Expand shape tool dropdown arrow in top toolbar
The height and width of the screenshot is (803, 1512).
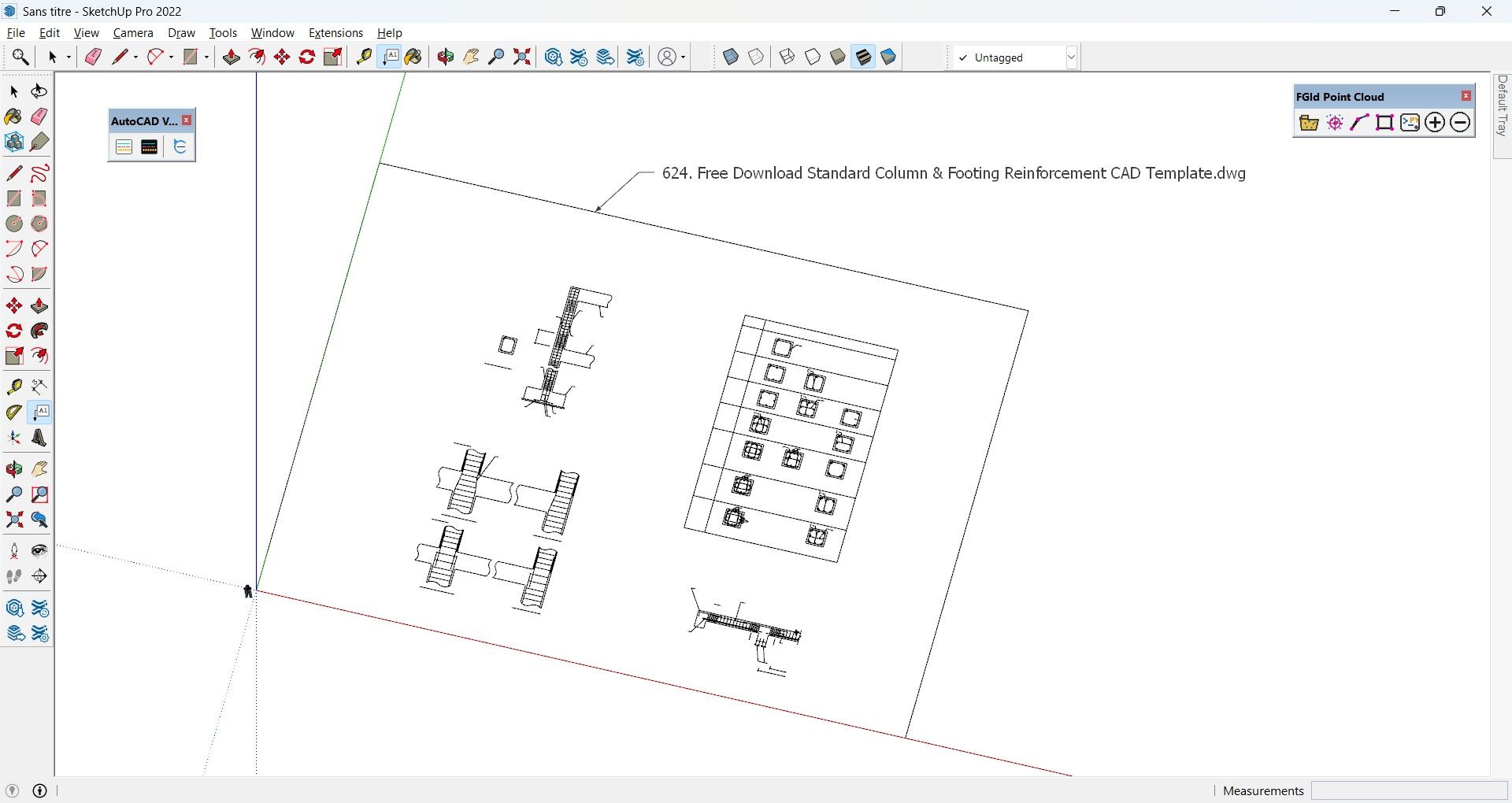(207, 57)
